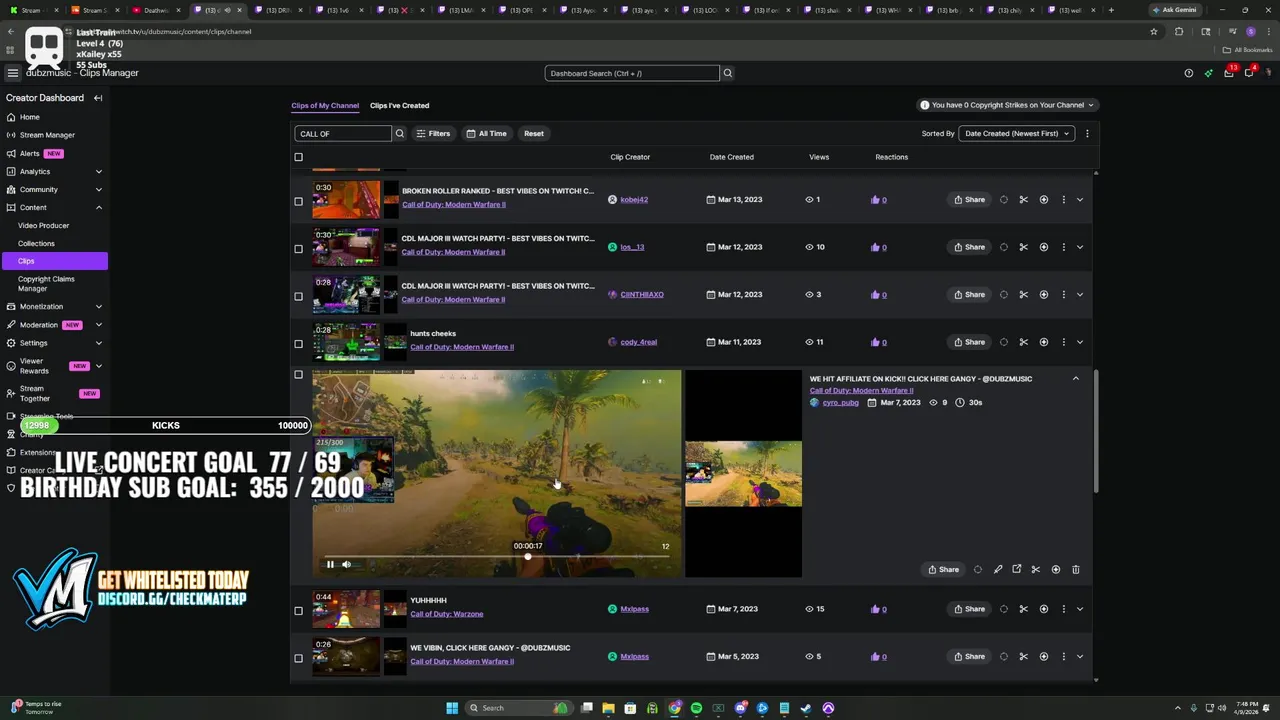Click scissors edit icon on kobej42 clip row

(x=1023, y=200)
